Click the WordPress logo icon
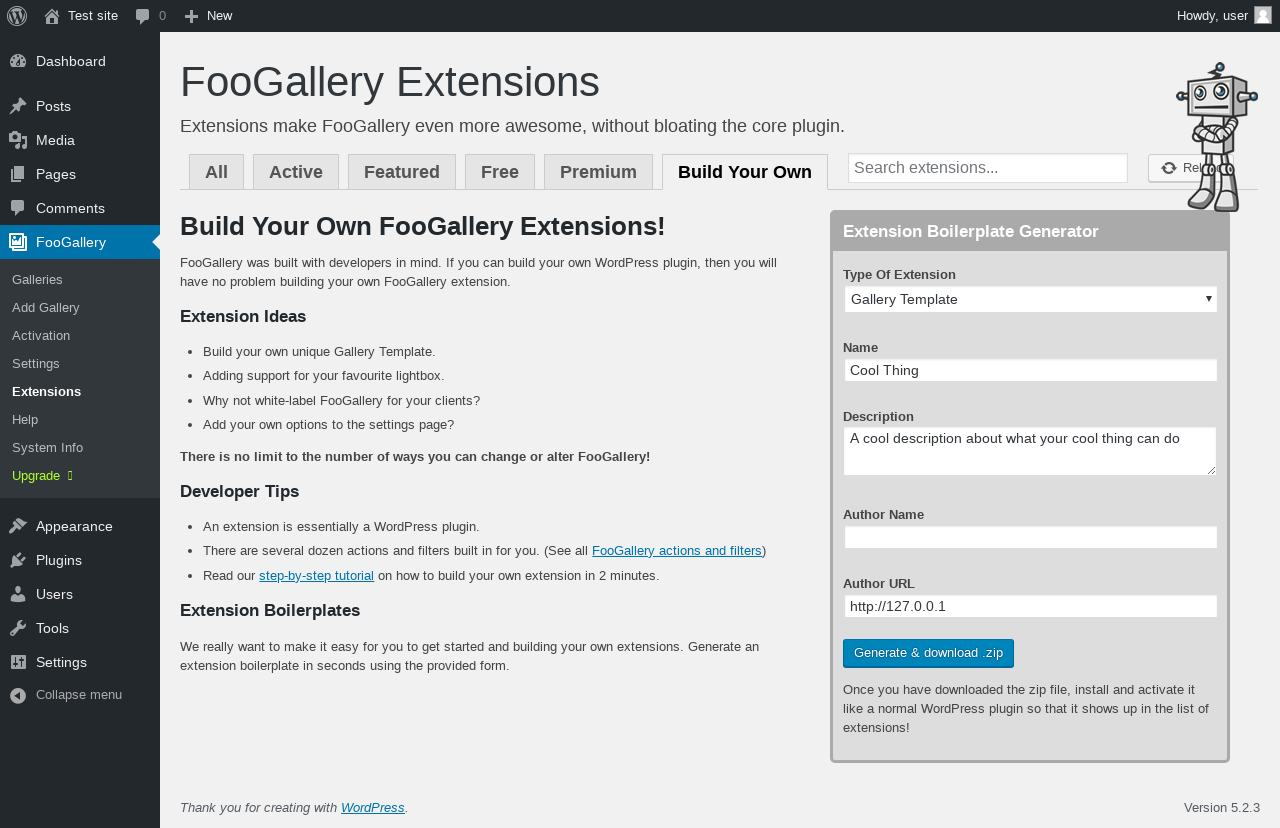Image resolution: width=1280 pixels, height=828 pixels. click(x=17, y=16)
